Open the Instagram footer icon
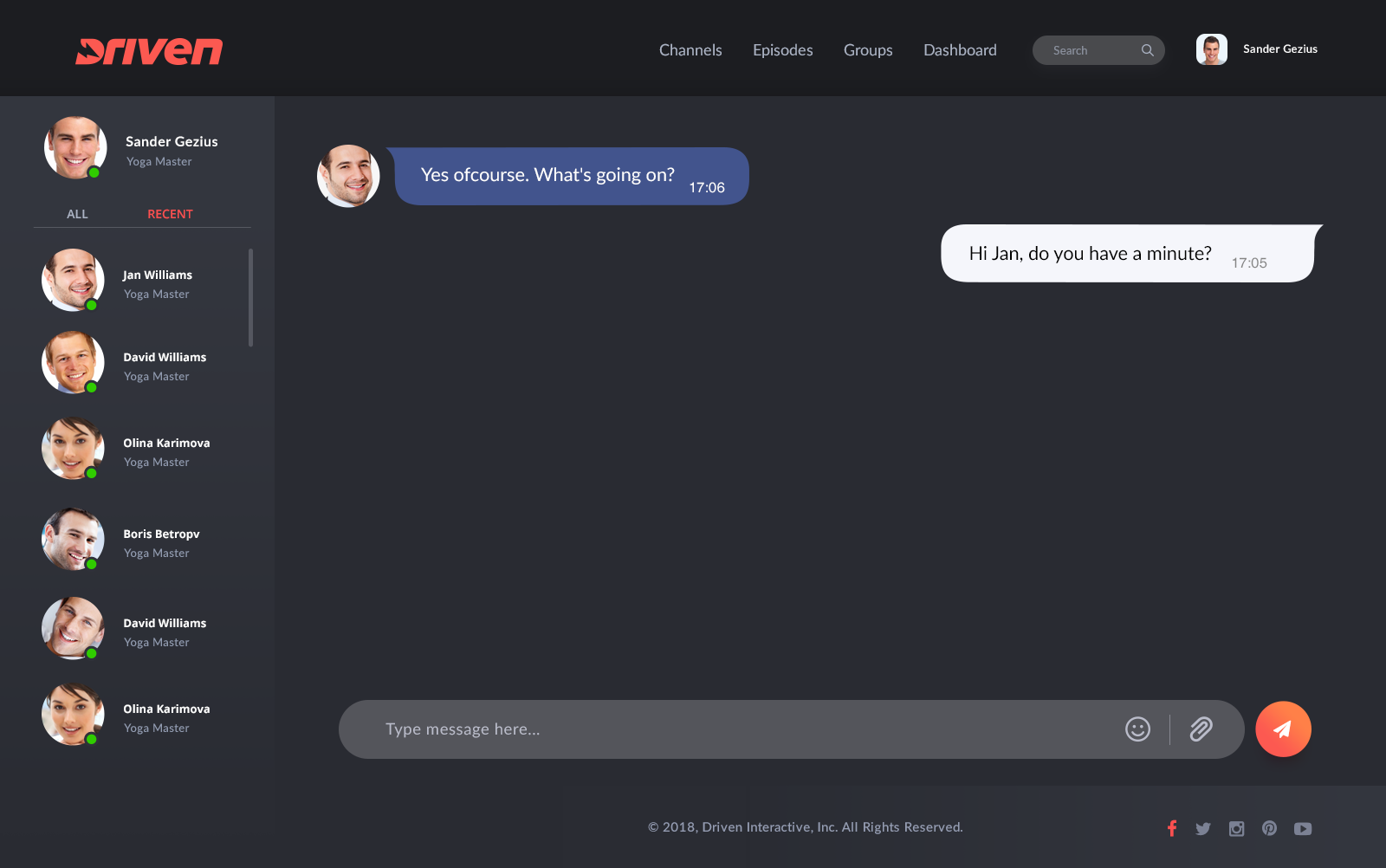Screen dimensions: 1386x868 click(1236, 829)
